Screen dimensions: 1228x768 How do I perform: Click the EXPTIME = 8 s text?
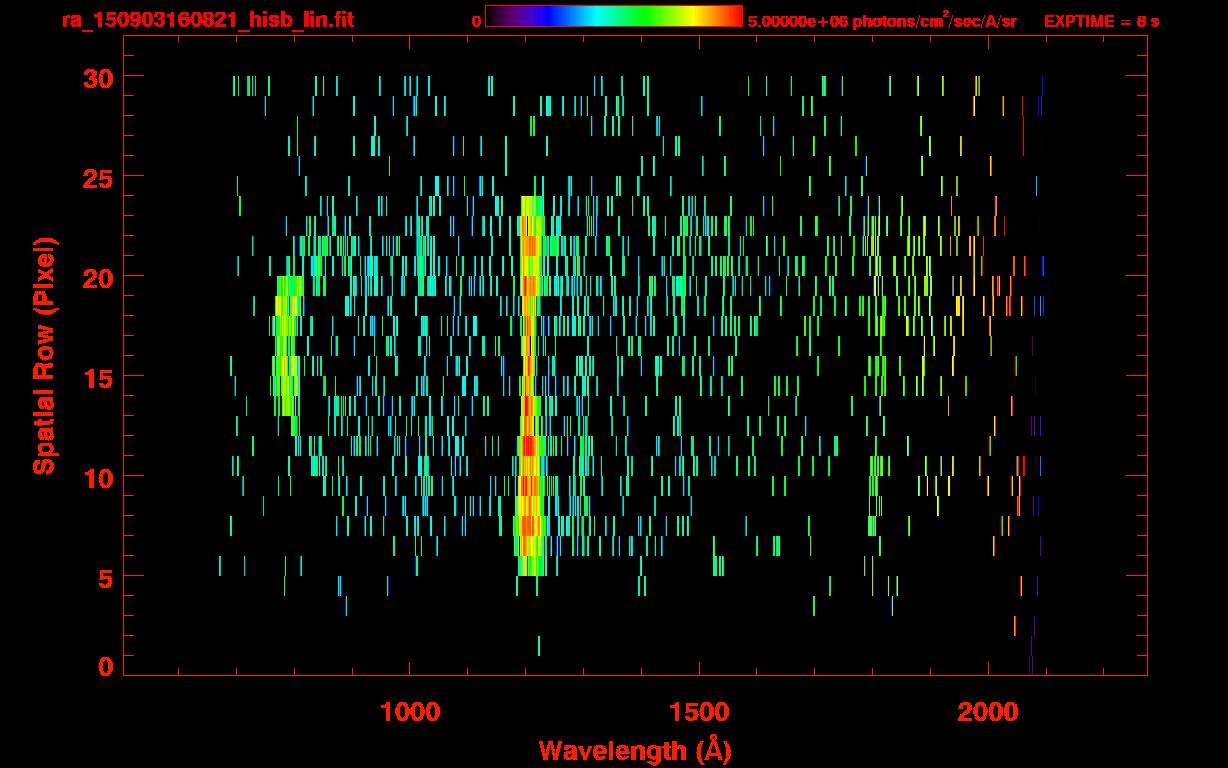(1101, 21)
